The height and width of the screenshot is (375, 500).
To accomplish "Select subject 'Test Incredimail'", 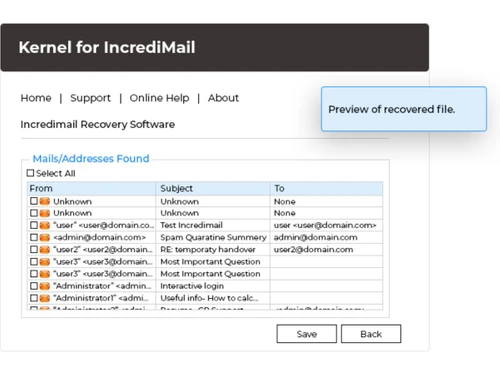I will (x=191, y=225).
